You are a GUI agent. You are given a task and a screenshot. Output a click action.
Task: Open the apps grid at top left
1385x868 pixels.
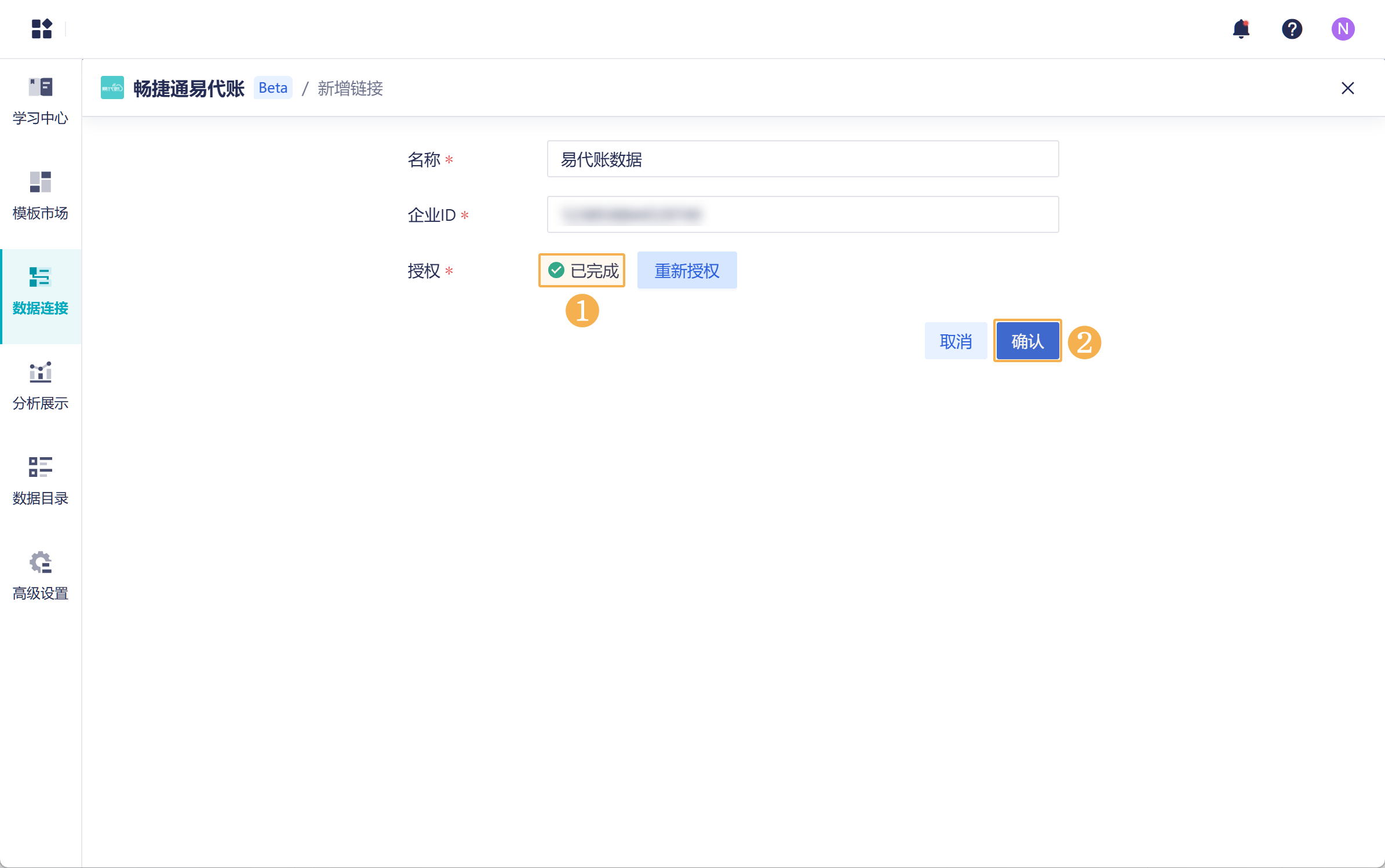click(41, 29)
